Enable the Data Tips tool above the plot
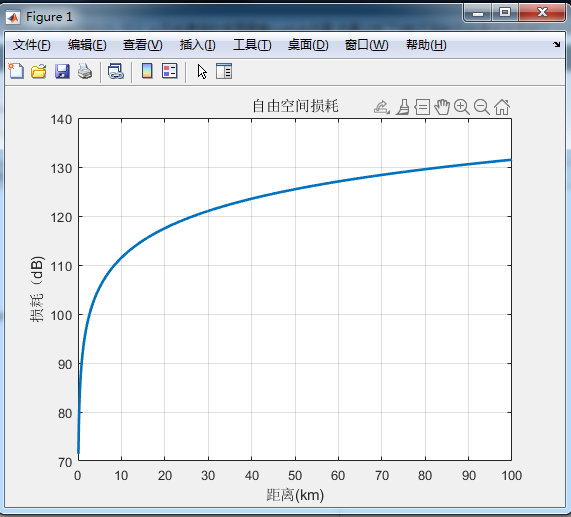 pos(422,107)
